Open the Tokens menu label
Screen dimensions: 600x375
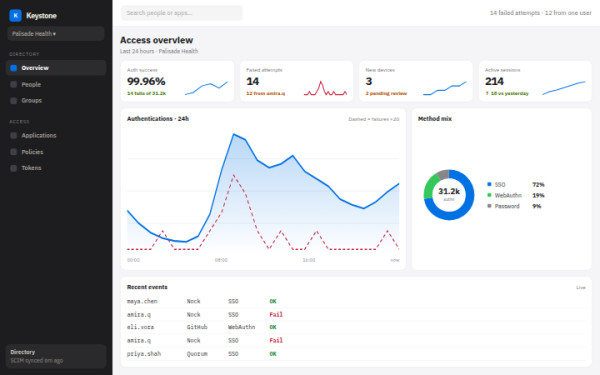[x=31, y=168]
